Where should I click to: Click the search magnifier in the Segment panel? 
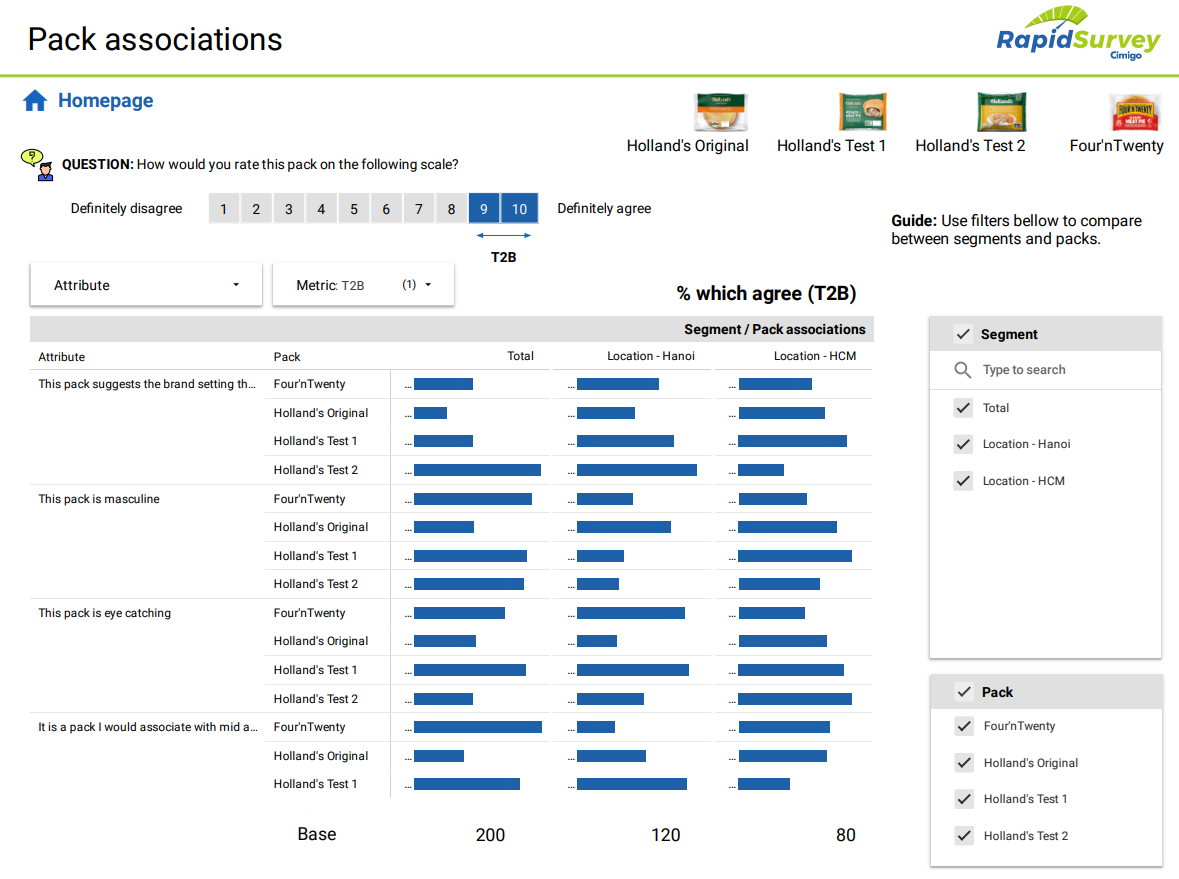tap(961, 370)
